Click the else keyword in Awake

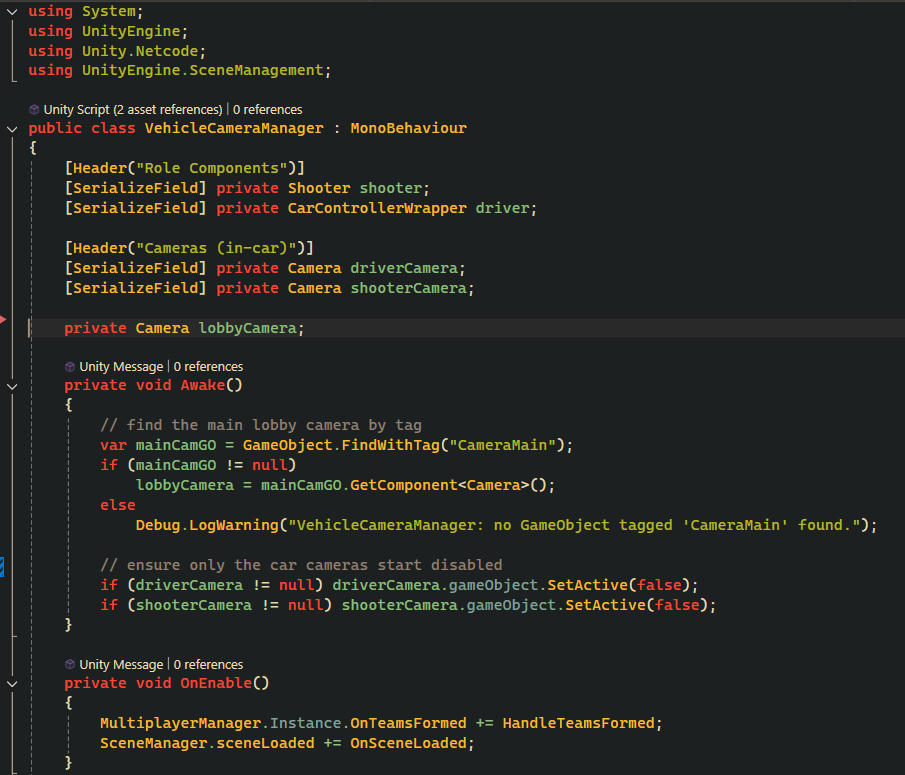coord(118,506)
